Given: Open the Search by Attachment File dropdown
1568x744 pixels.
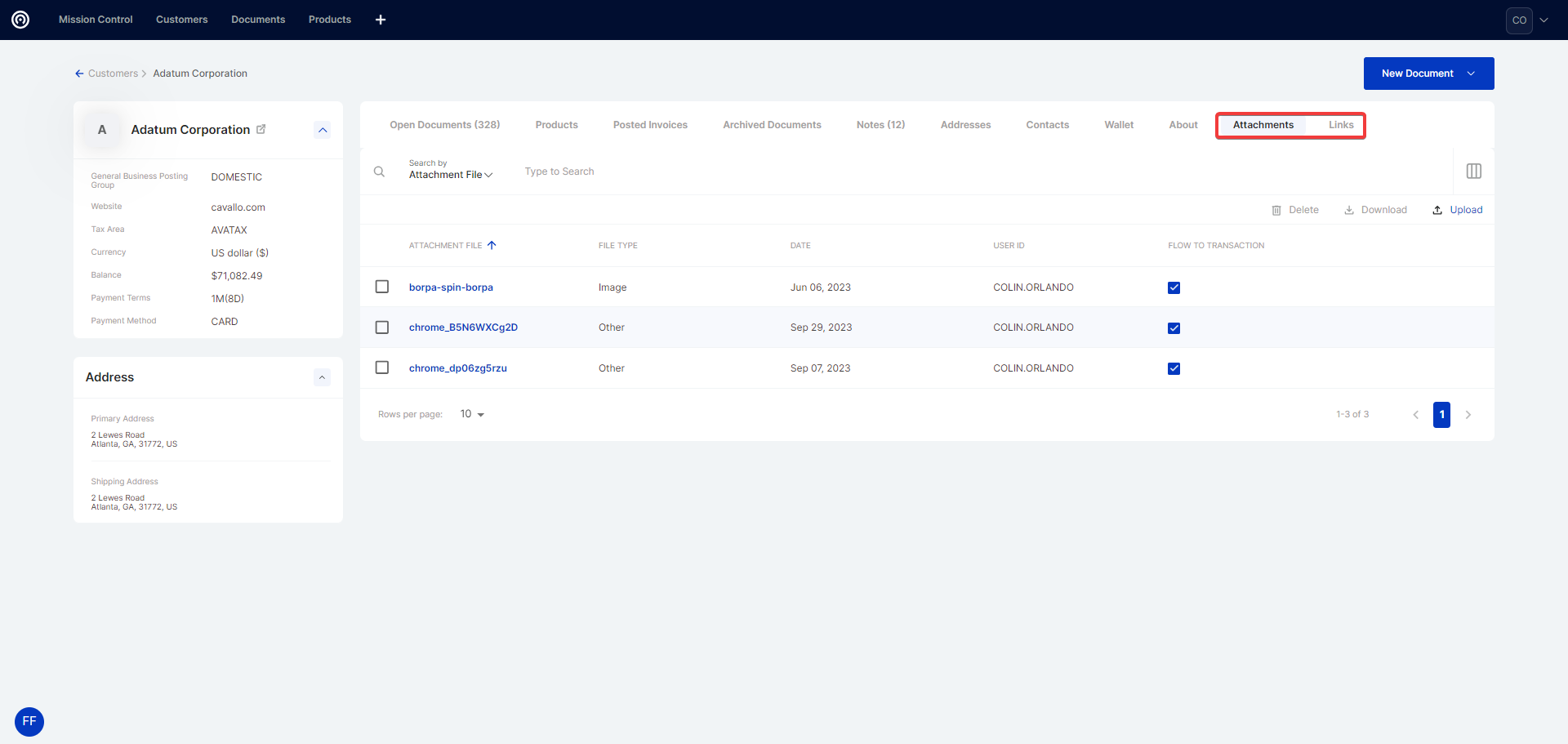Looking at the screenshot, I should (451, 175).
